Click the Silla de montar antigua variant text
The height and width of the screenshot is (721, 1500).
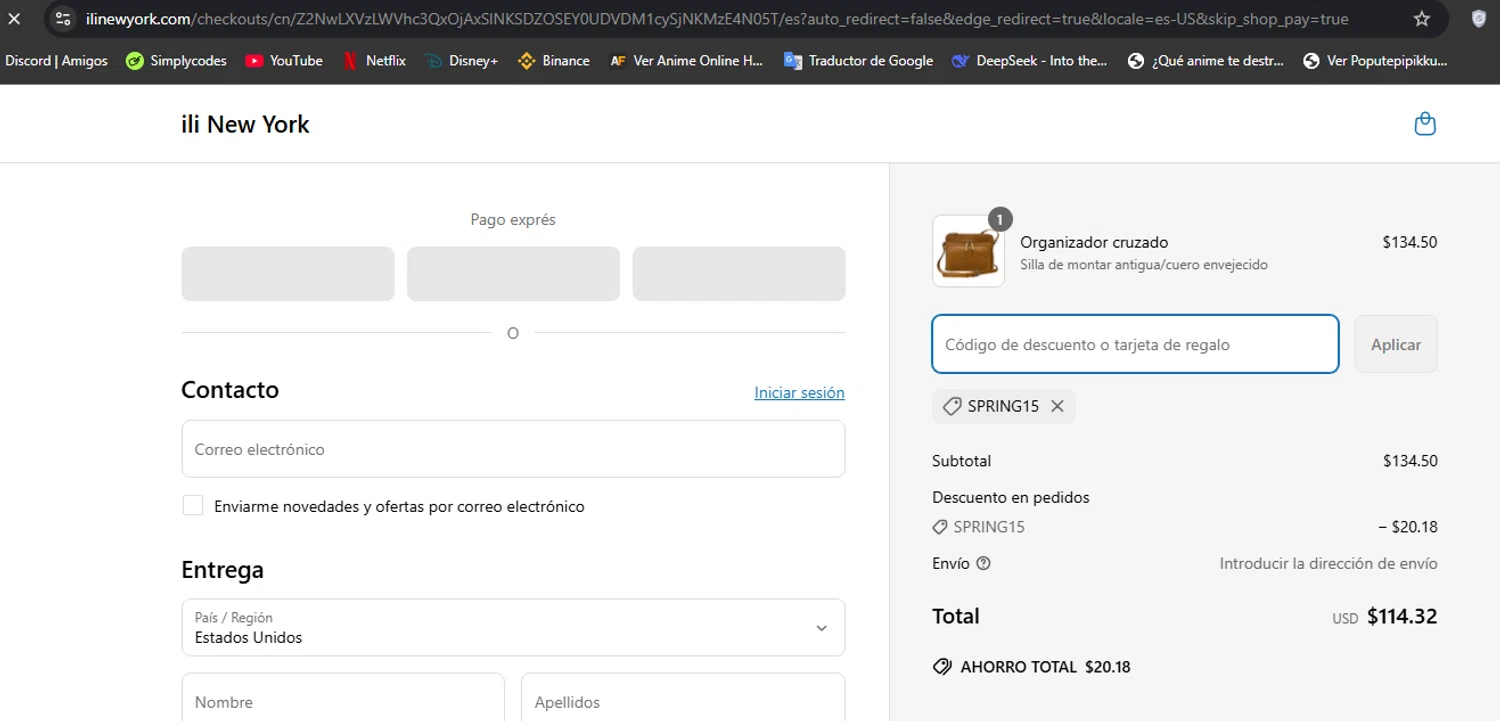[1144, 265]
